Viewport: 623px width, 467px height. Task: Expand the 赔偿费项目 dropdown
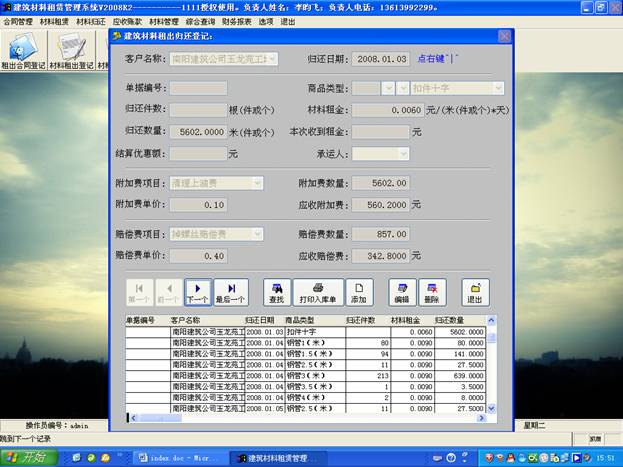click(257, 234)
